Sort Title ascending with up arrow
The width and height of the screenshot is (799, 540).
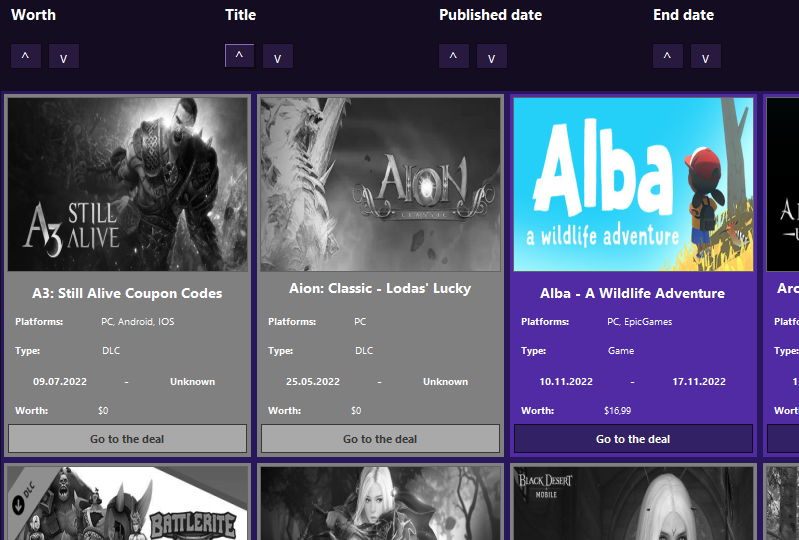(x=239, y=57)
